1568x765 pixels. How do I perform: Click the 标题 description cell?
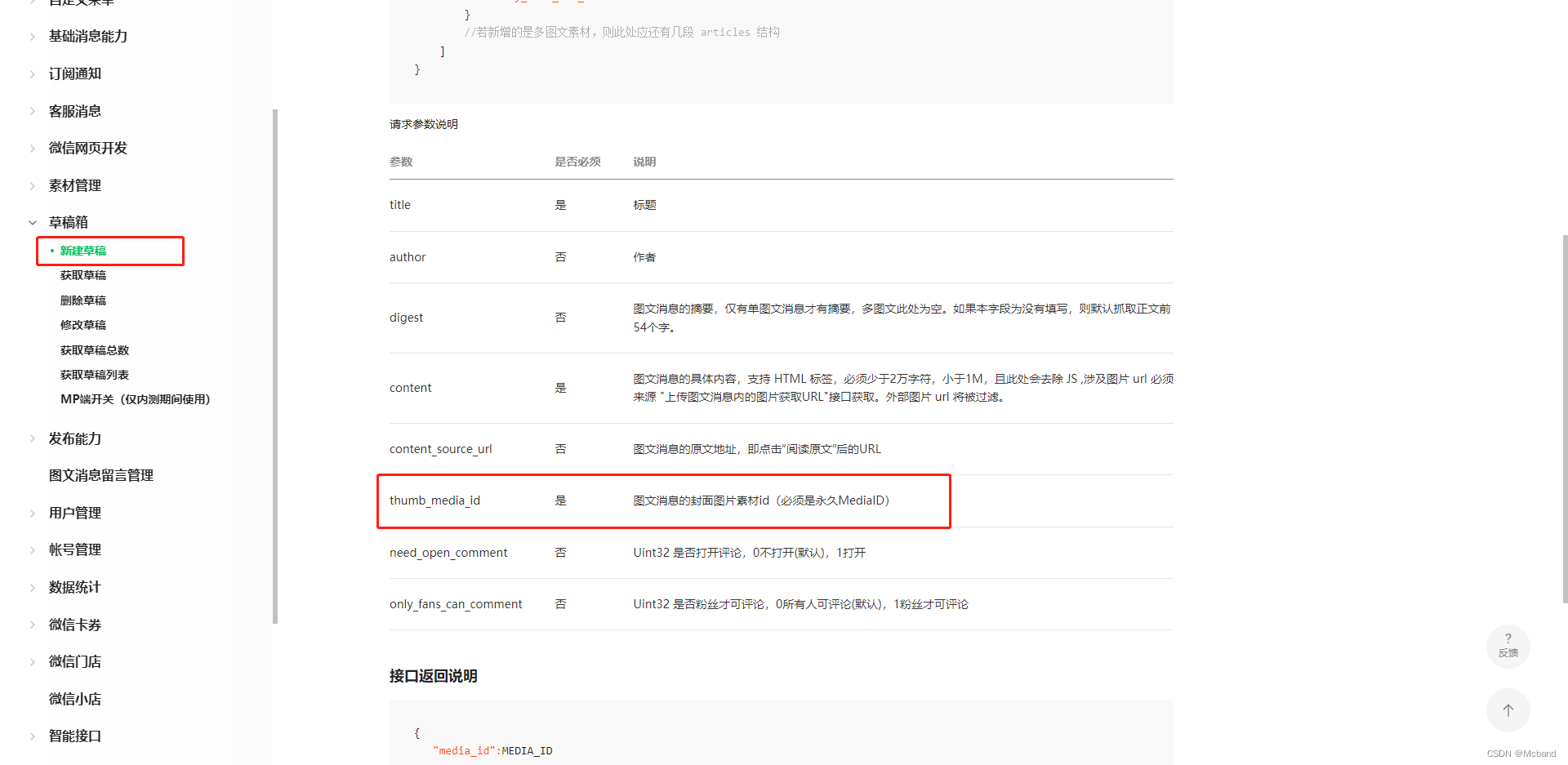644,205
